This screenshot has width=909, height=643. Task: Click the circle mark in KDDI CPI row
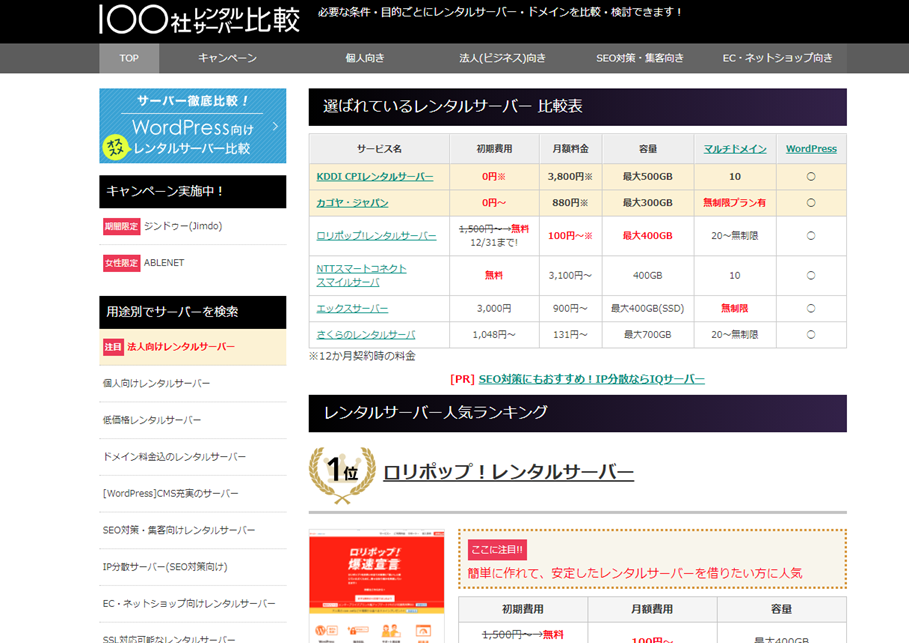click(x=811, y=177)
